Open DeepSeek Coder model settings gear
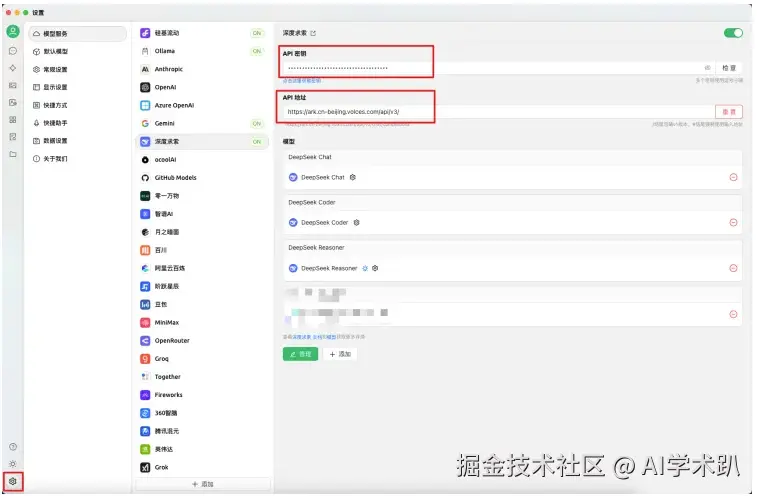 (x=356, y=223)
